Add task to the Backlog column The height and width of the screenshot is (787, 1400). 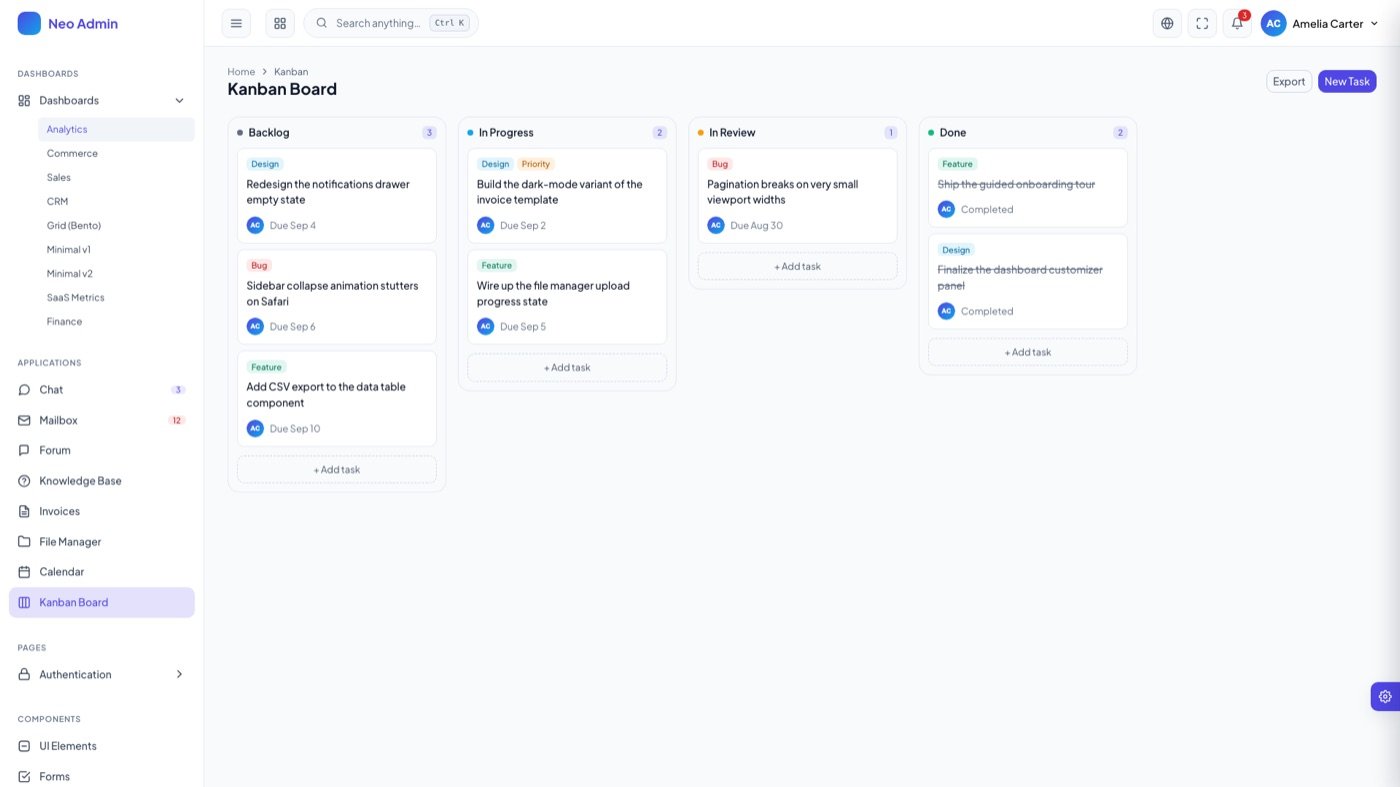tap(337, 469)
